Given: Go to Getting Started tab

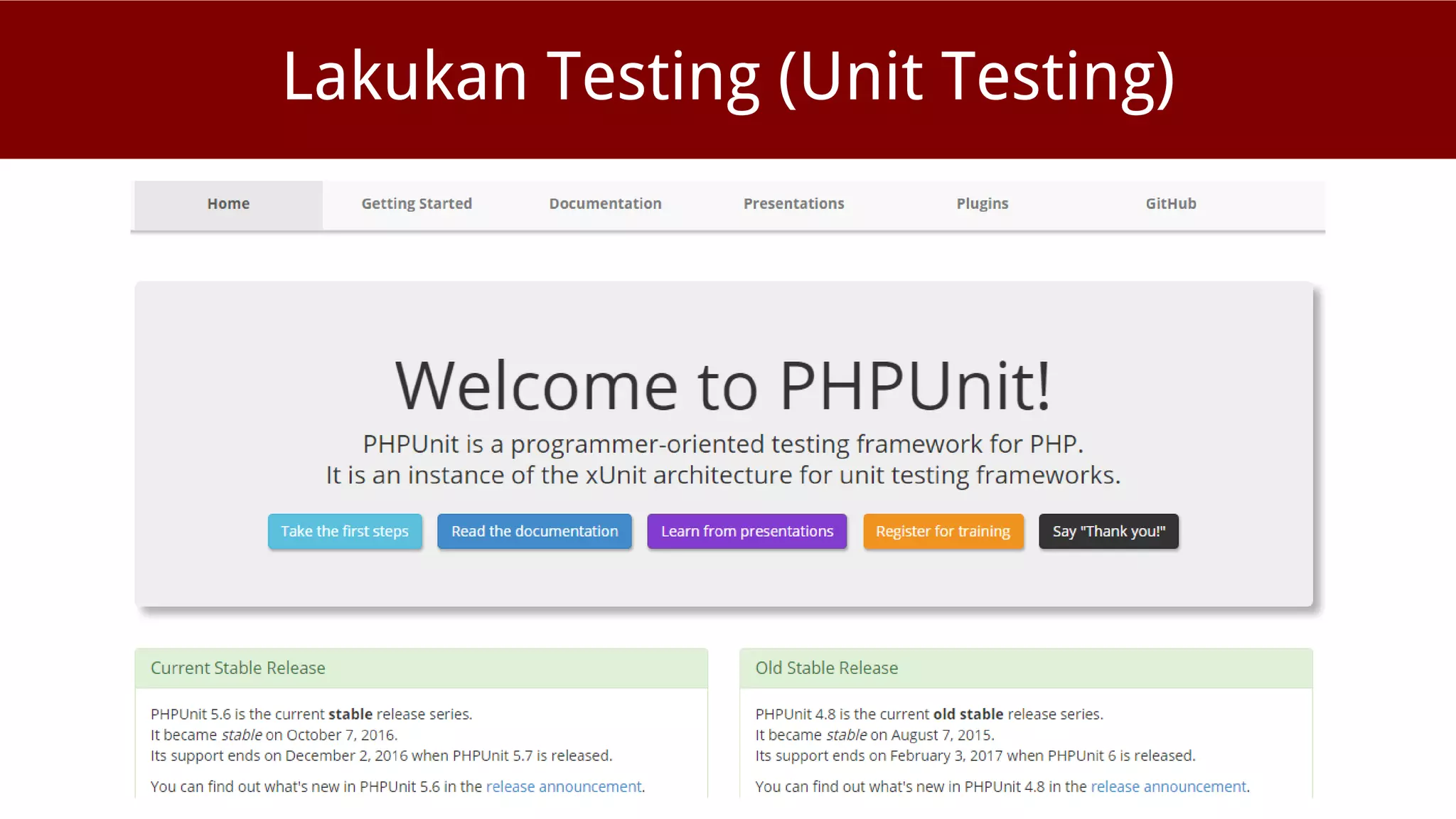Looking at the screenshot, I should pos(417,204).
